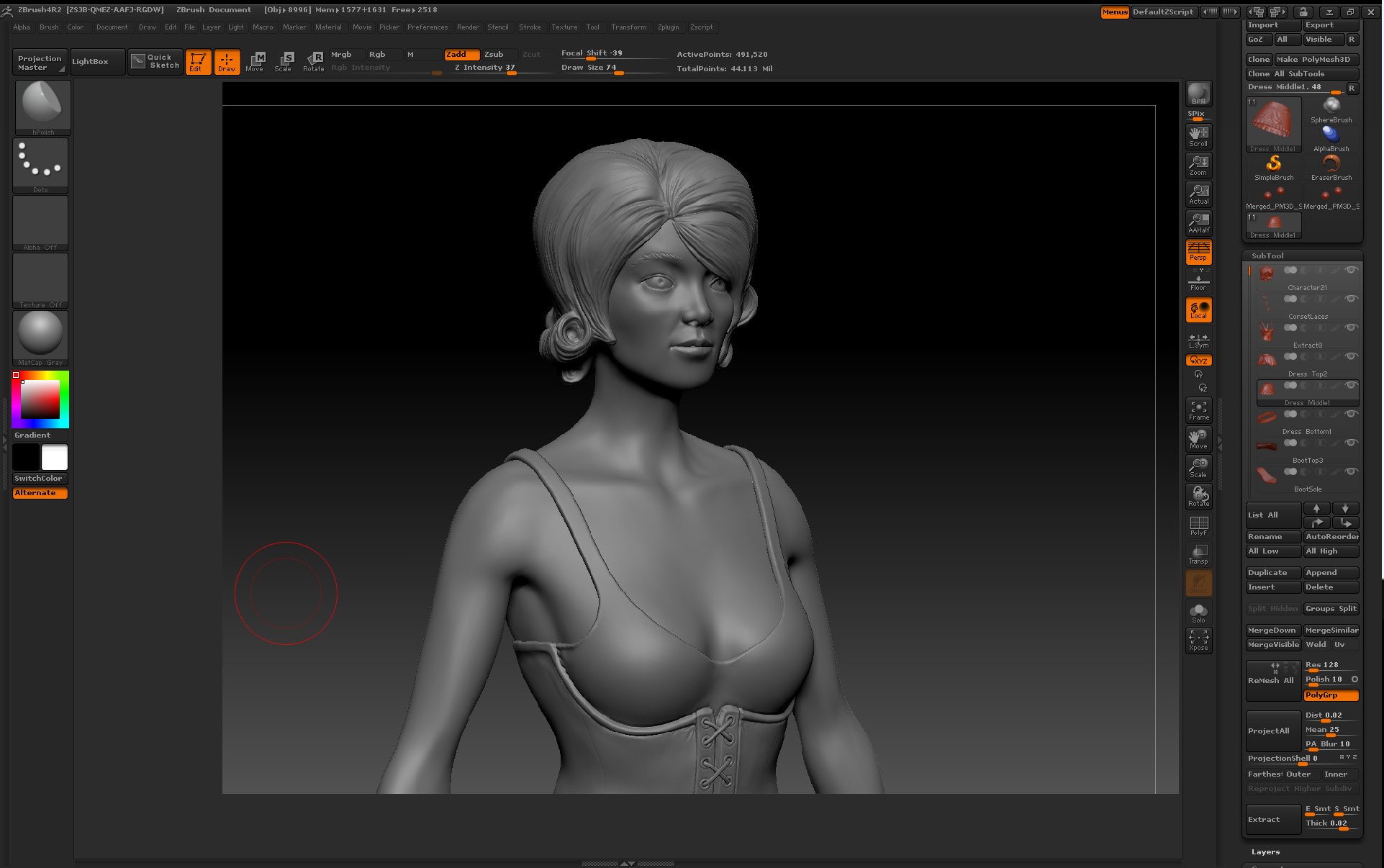Image resolution: width=1384 pixels, height=868 pixels.
Task: Select the Scroll hand tool
Action: (1198, 137)
